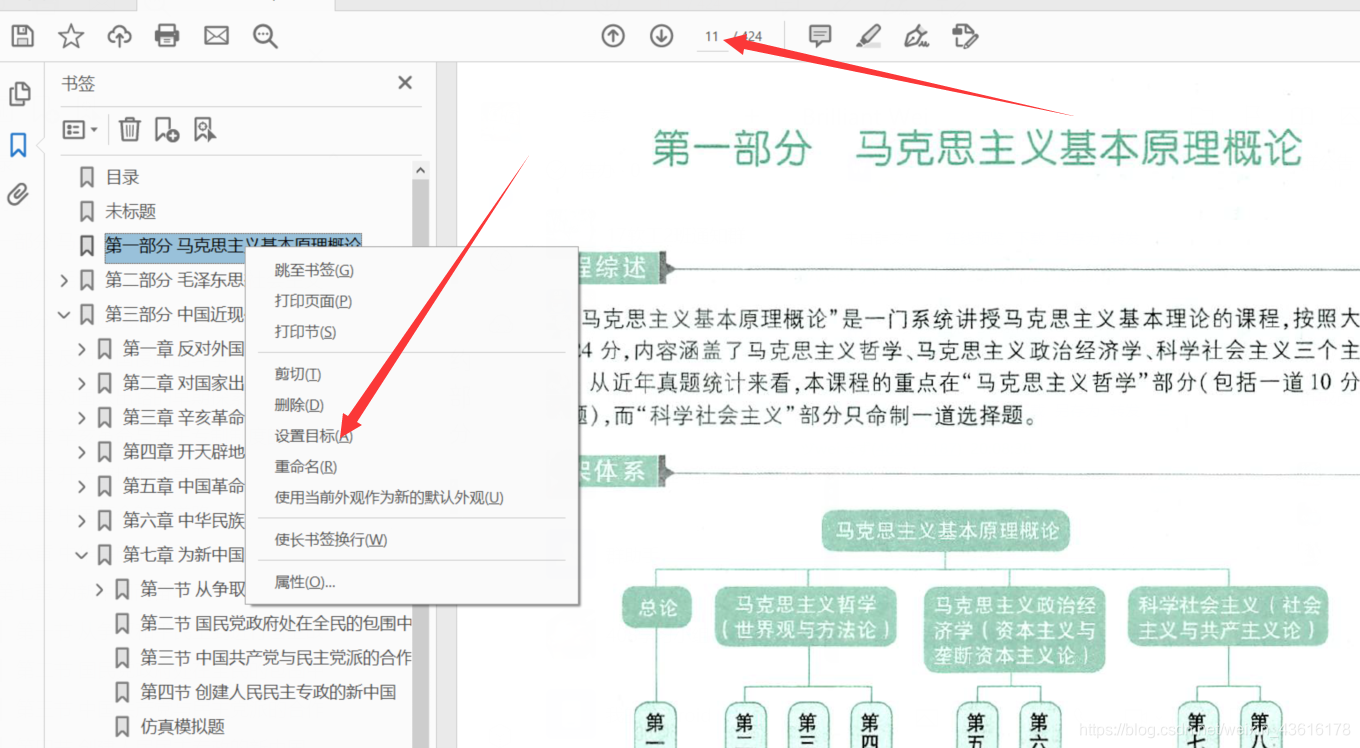This screenshot has height=748, width=1360.
Task: Open page thumbnails panel icon
Action: pyautogui.click(x=19, y=94)
